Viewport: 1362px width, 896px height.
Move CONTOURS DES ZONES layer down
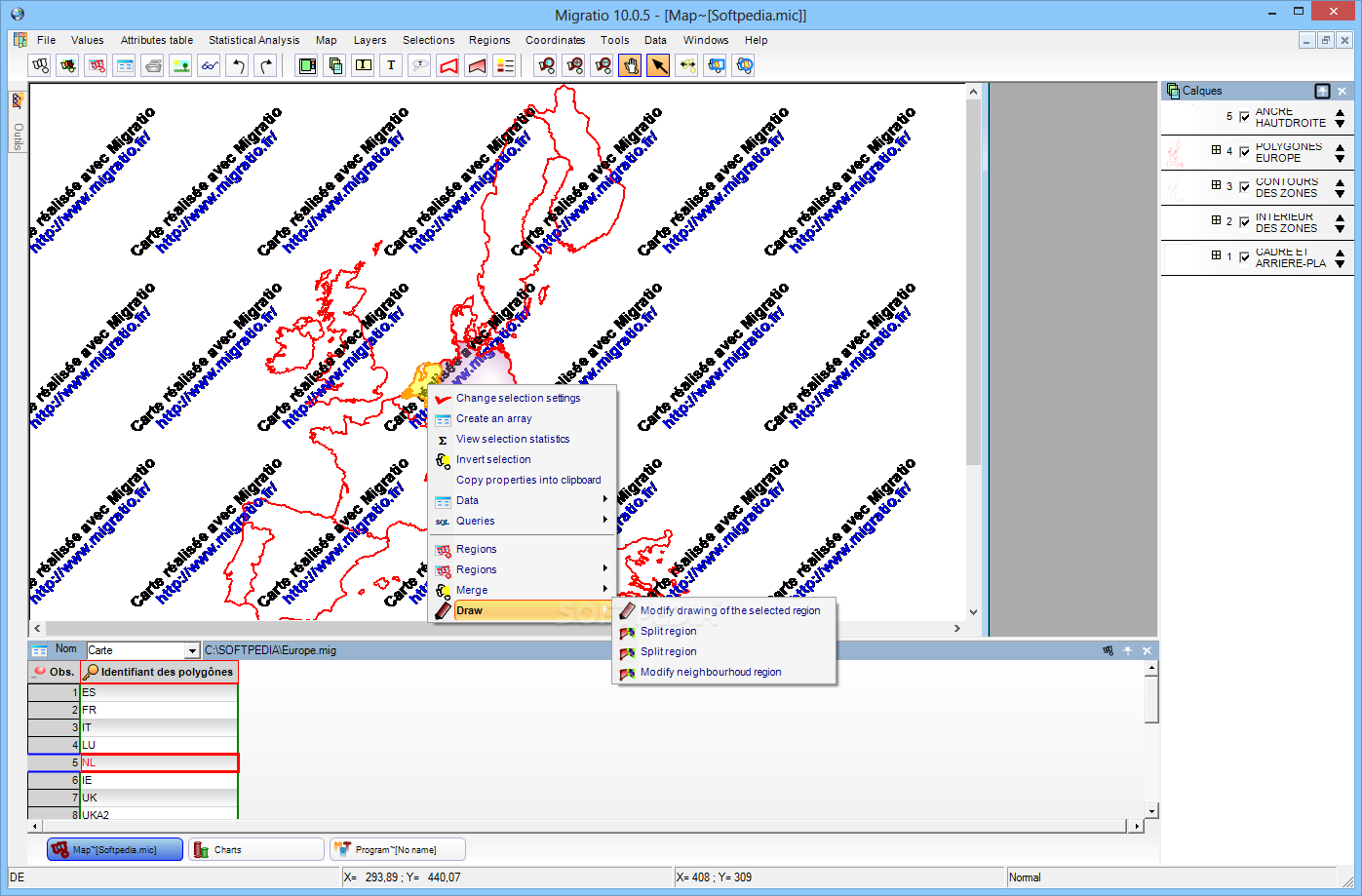point(1340,194)
